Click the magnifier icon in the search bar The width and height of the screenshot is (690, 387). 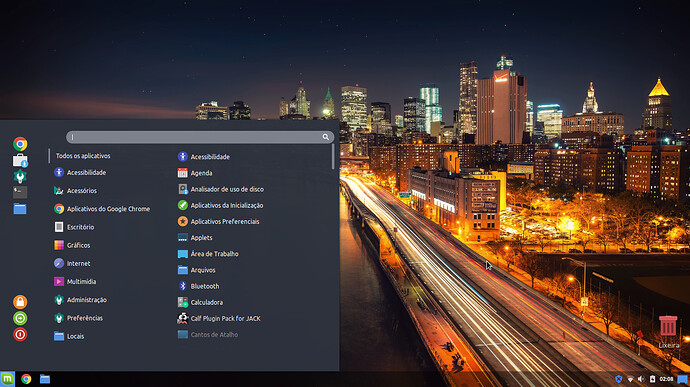325,137
